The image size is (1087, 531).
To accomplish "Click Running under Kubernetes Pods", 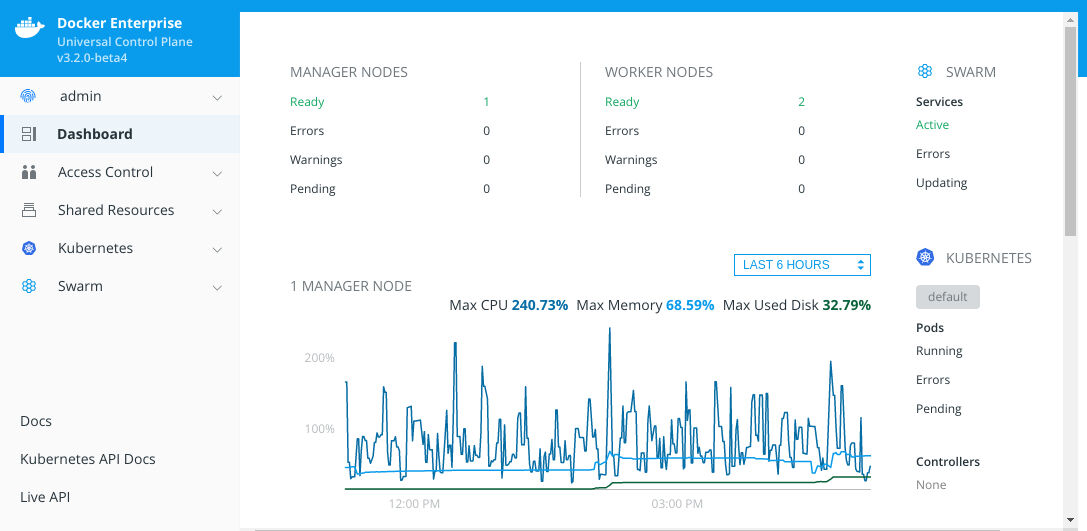I will tap(939, 351).
